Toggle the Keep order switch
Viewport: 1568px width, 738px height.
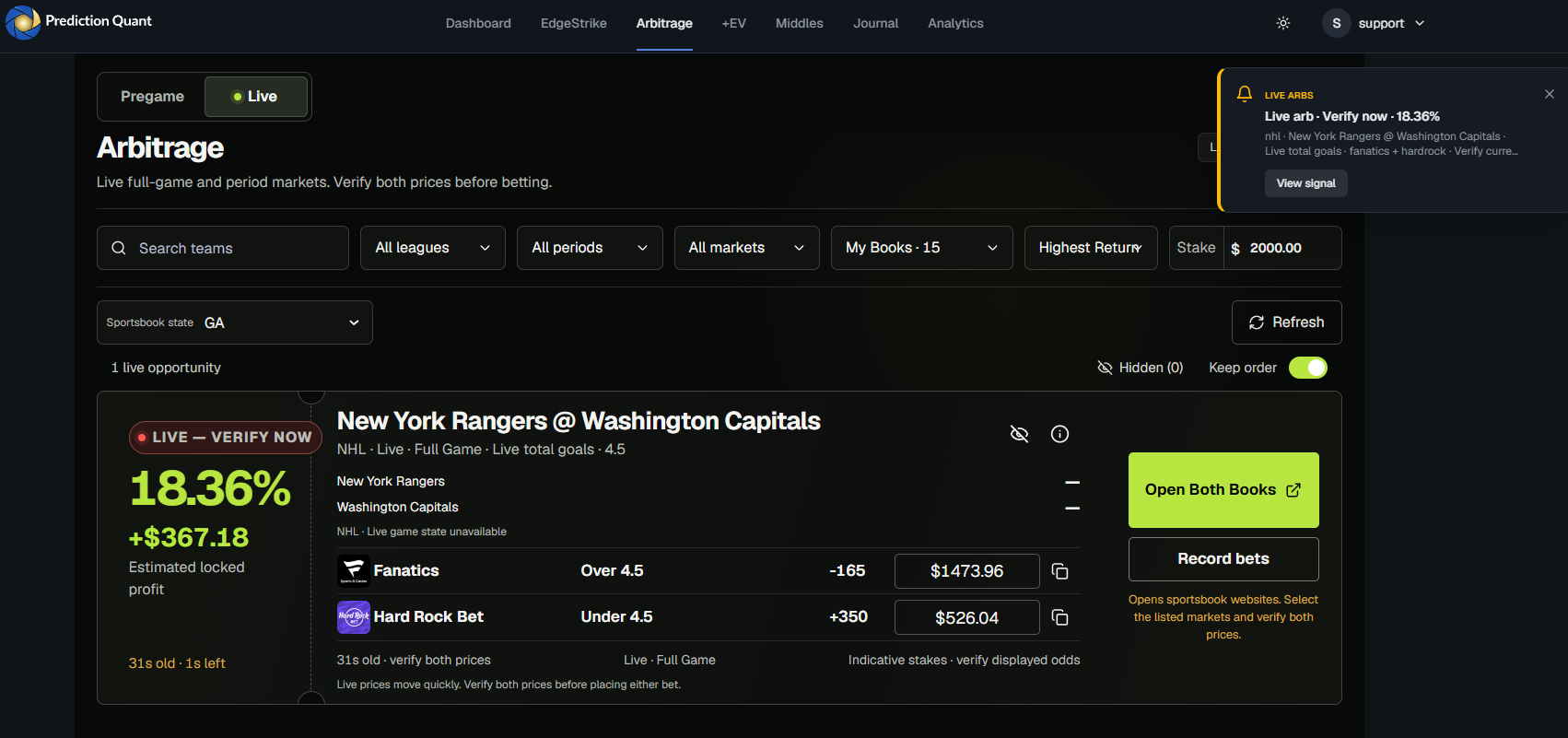click(x=1308, y=368)
